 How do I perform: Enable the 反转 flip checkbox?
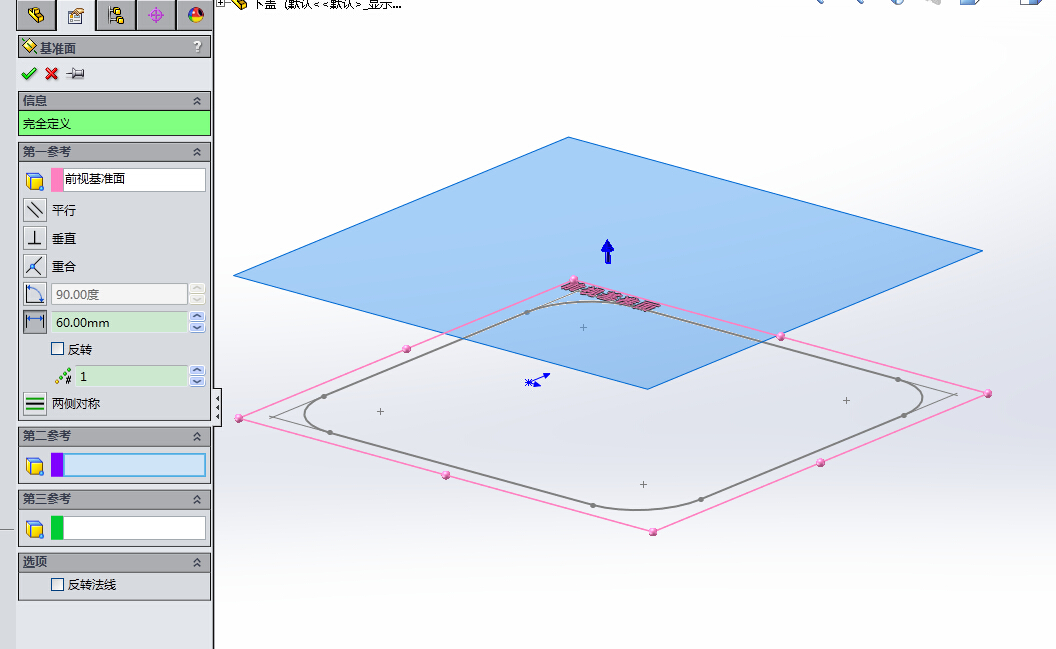click(58, 349)
